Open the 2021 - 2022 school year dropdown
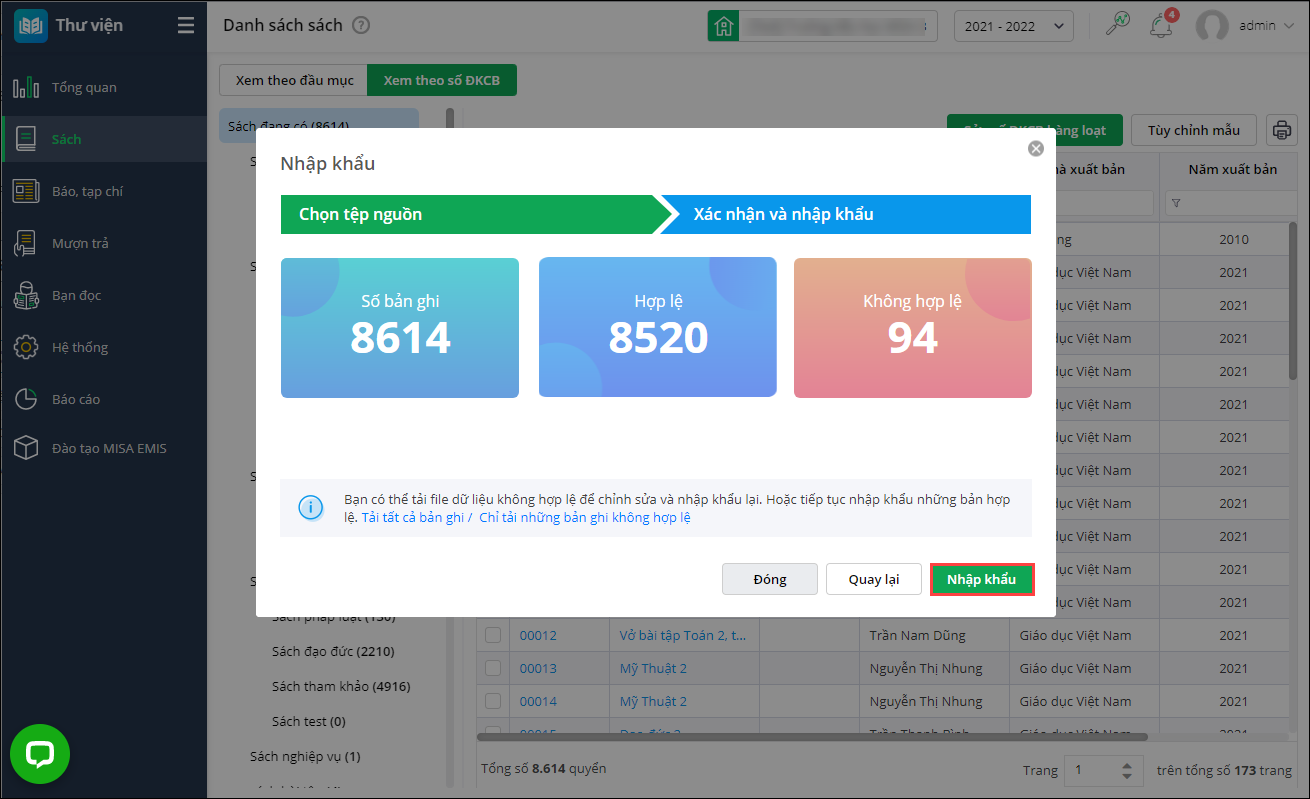1310x799 pixels. [x=1014, y=26]
